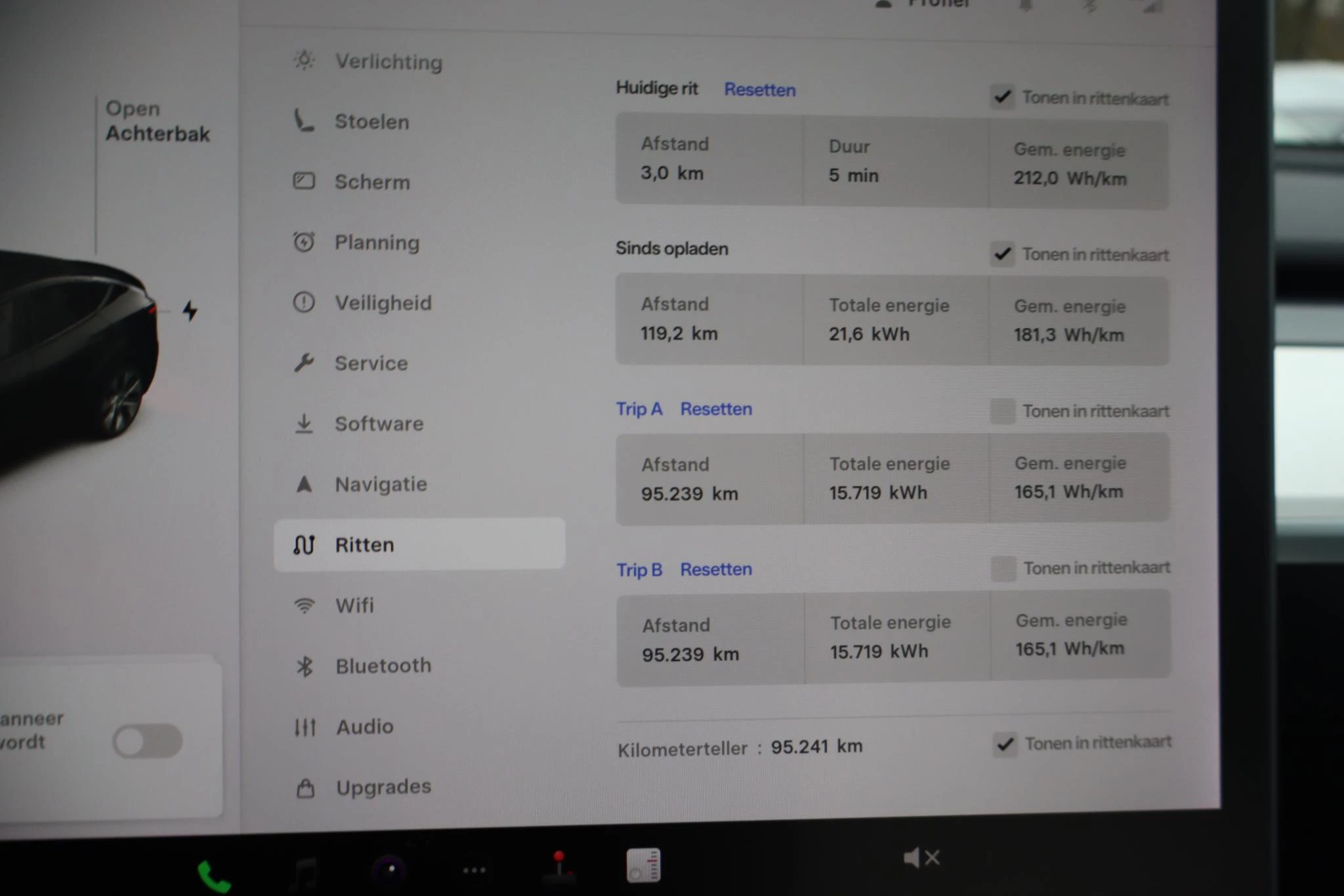
Task: Open the three-dots app launcher
Action: pos(474,870)
